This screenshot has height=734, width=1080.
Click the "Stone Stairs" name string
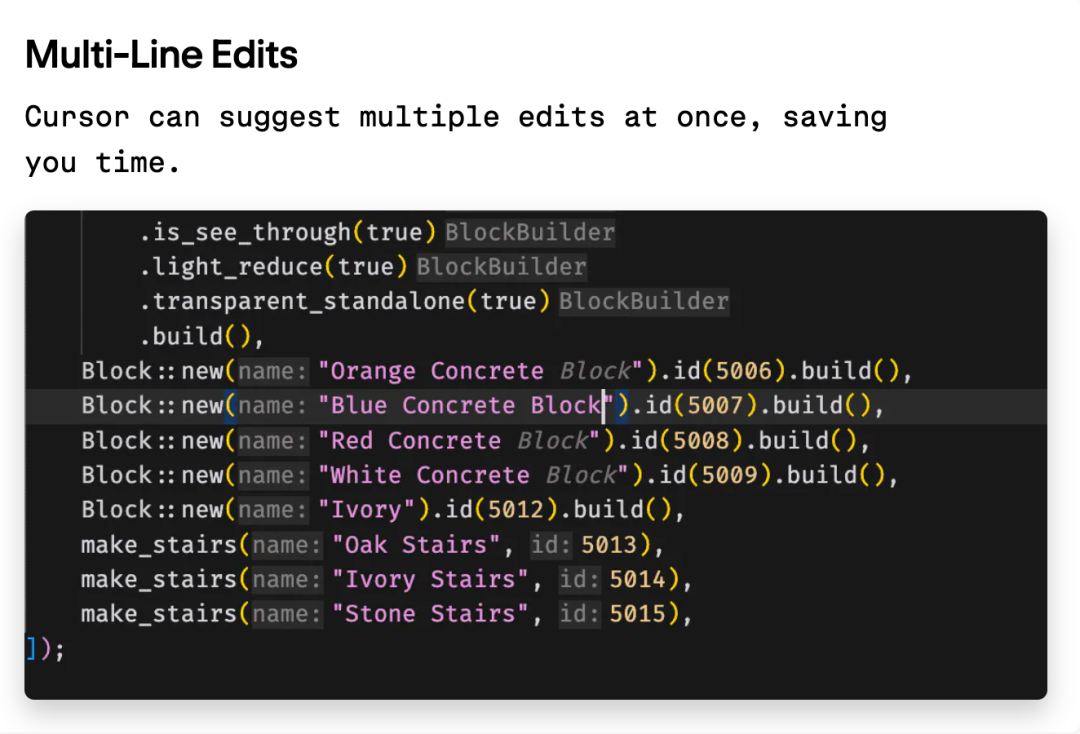430,614
